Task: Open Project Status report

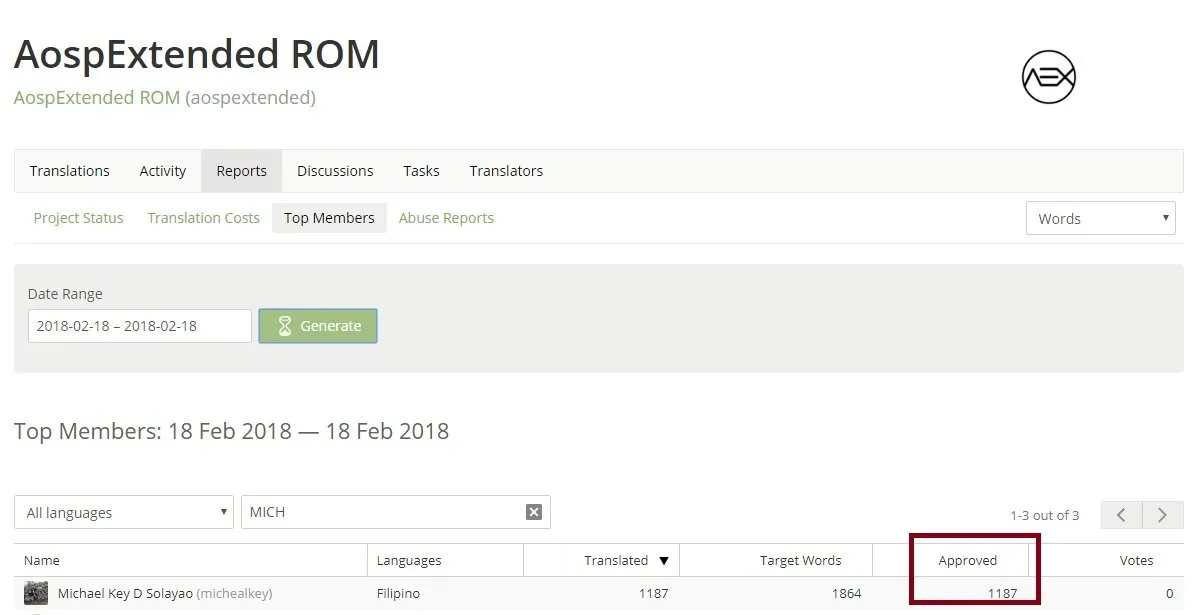Action: tap(78, 218)
